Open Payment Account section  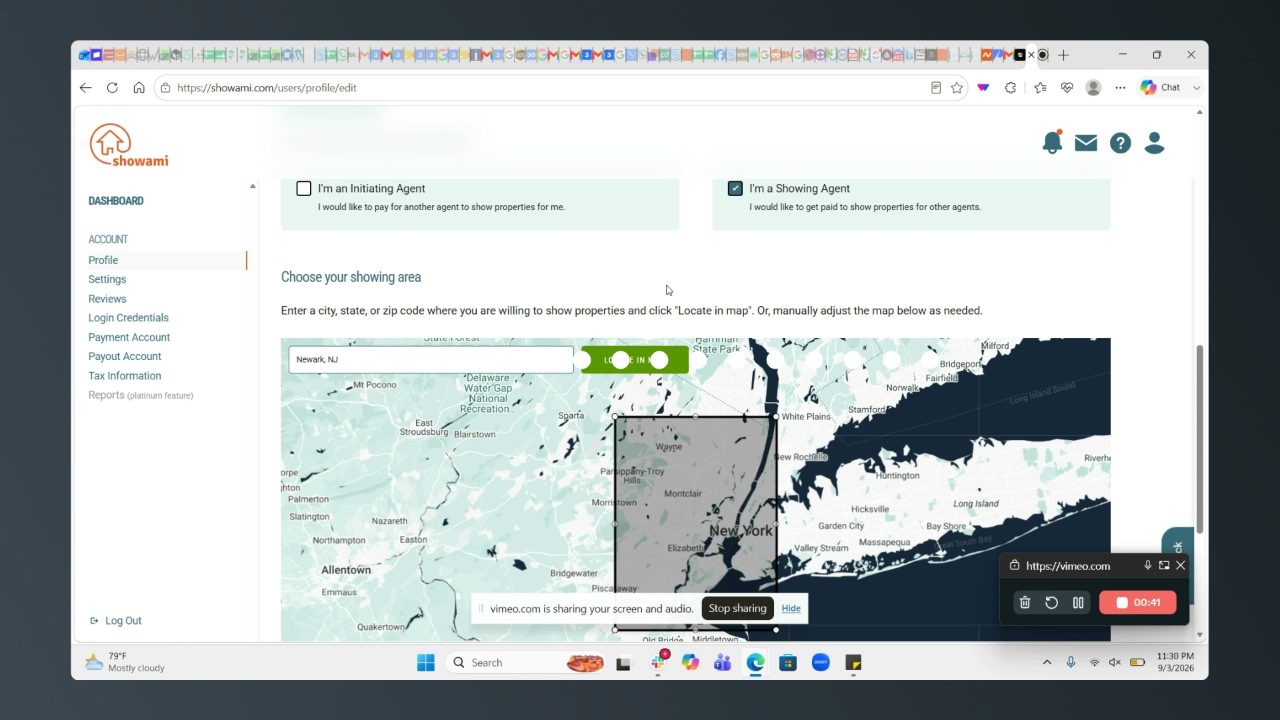pyautogui.click(x=129, y=337)
